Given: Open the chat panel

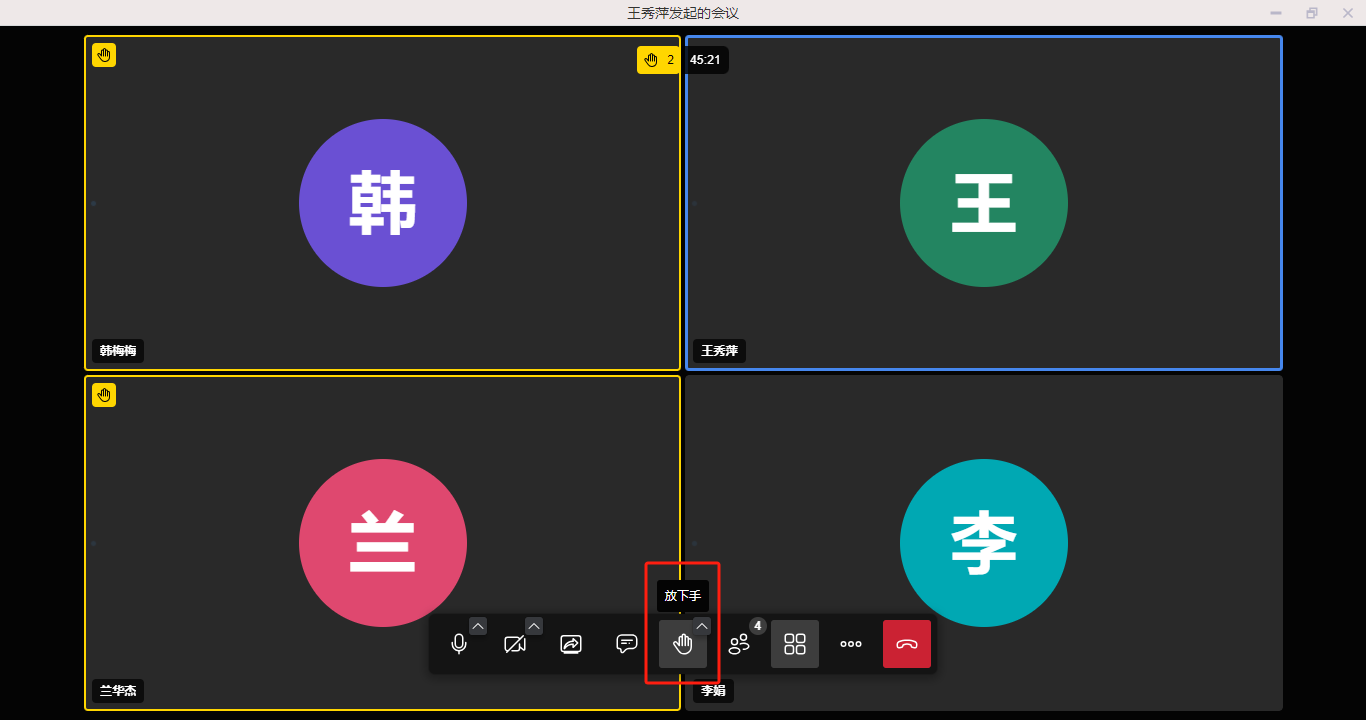Looking at the screenshot, I should tap(627, 645).
